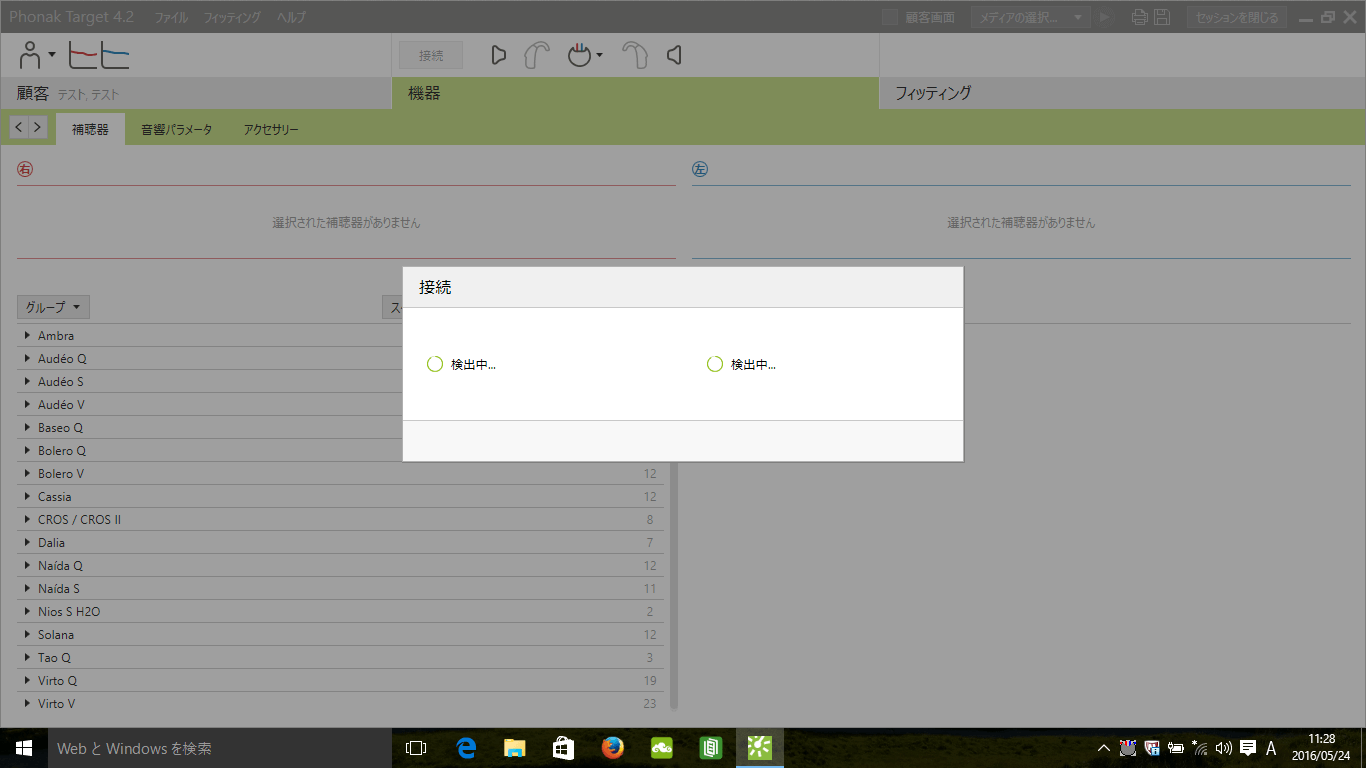The width and height of the screenshot is (1366, 768).
Task: Open the ヘルプ menu
Action: 291,18
